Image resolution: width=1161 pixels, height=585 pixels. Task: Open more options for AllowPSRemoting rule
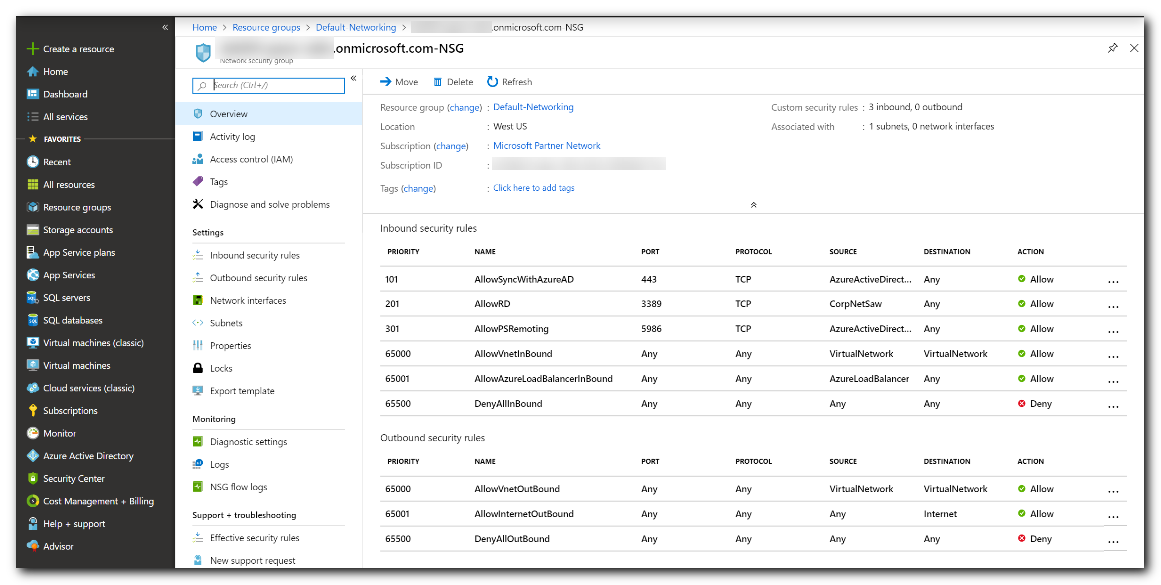1113,332
